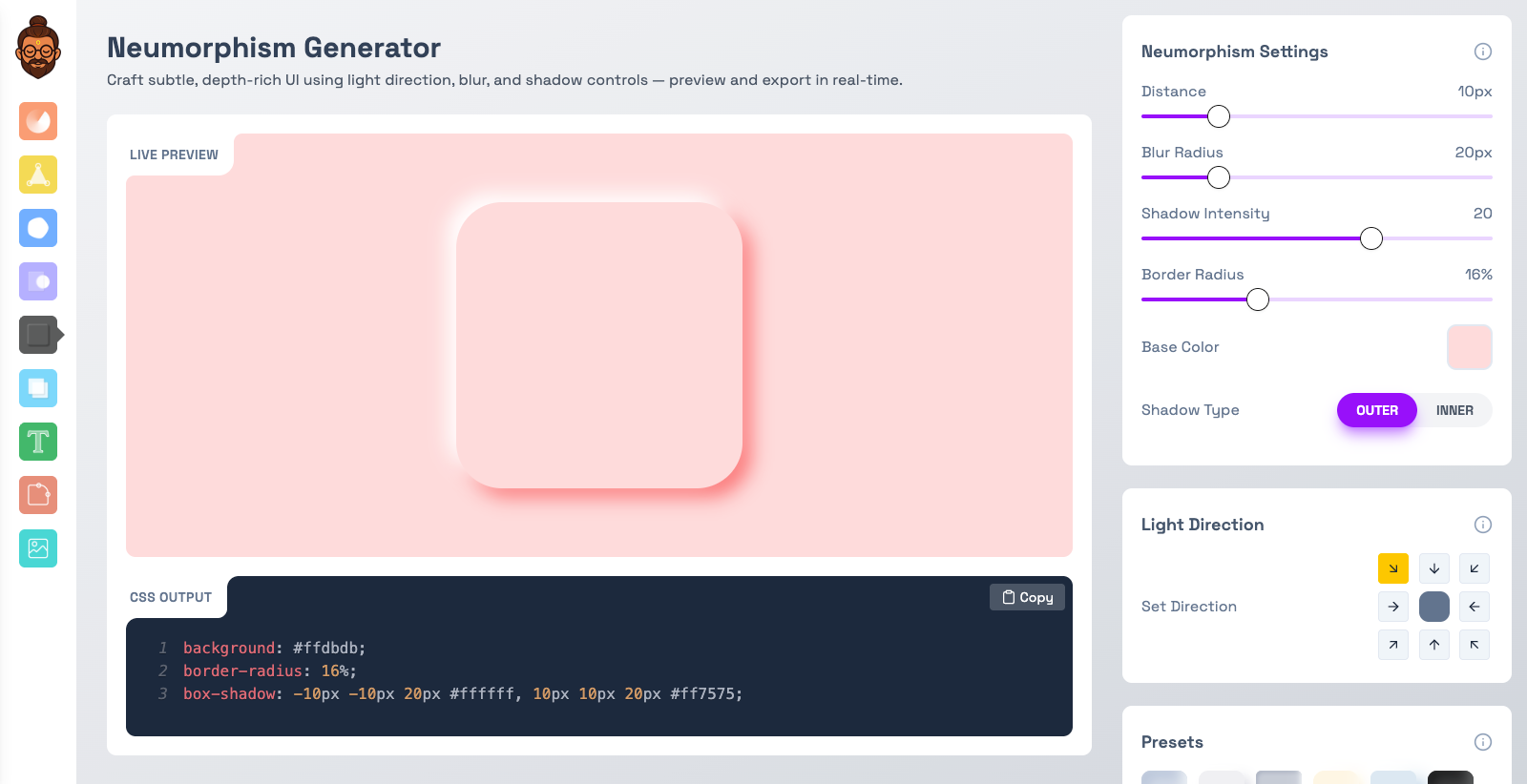1527x784 pixels.
Task: Switch shadow type to INNER
Action: (x=1454, y=410)
